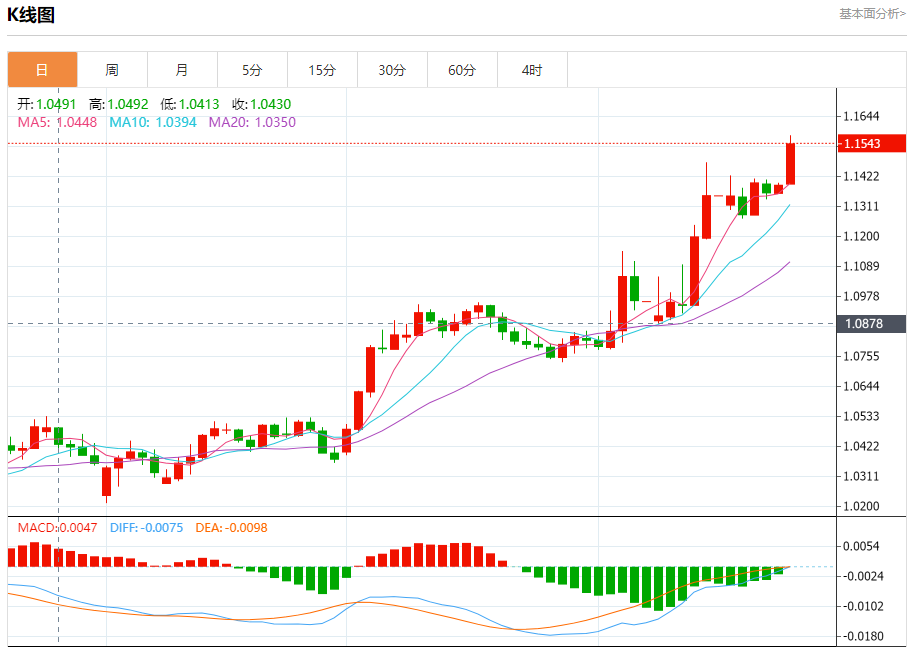Screen dimensions: 909x647
Task: Click the 1.0533 price axis label
Action: pyautogui.click(x=862, y=416)
